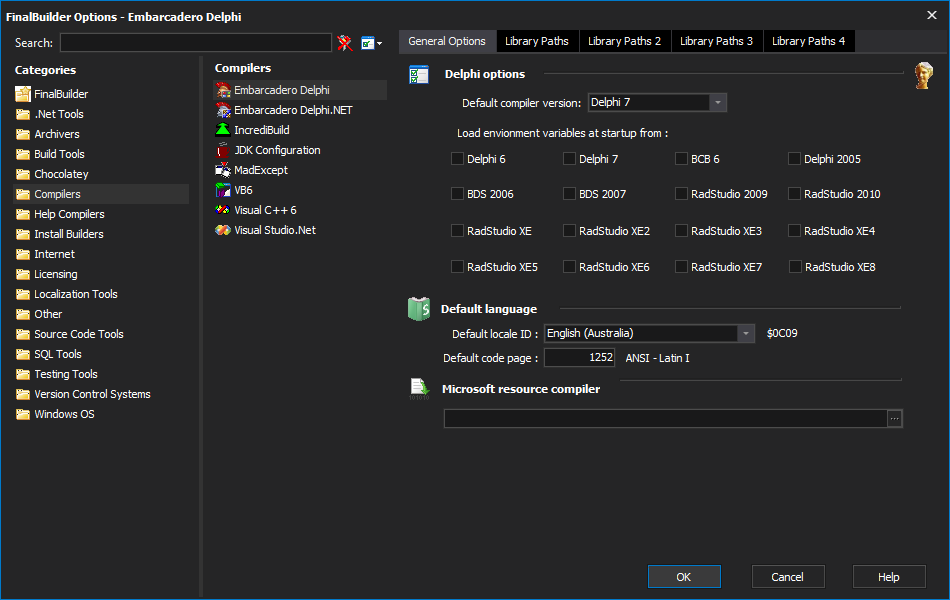Open the Library Paths 2 tab
The width and height of the screenshot is (950, 600).
click(x=625, y=41)
